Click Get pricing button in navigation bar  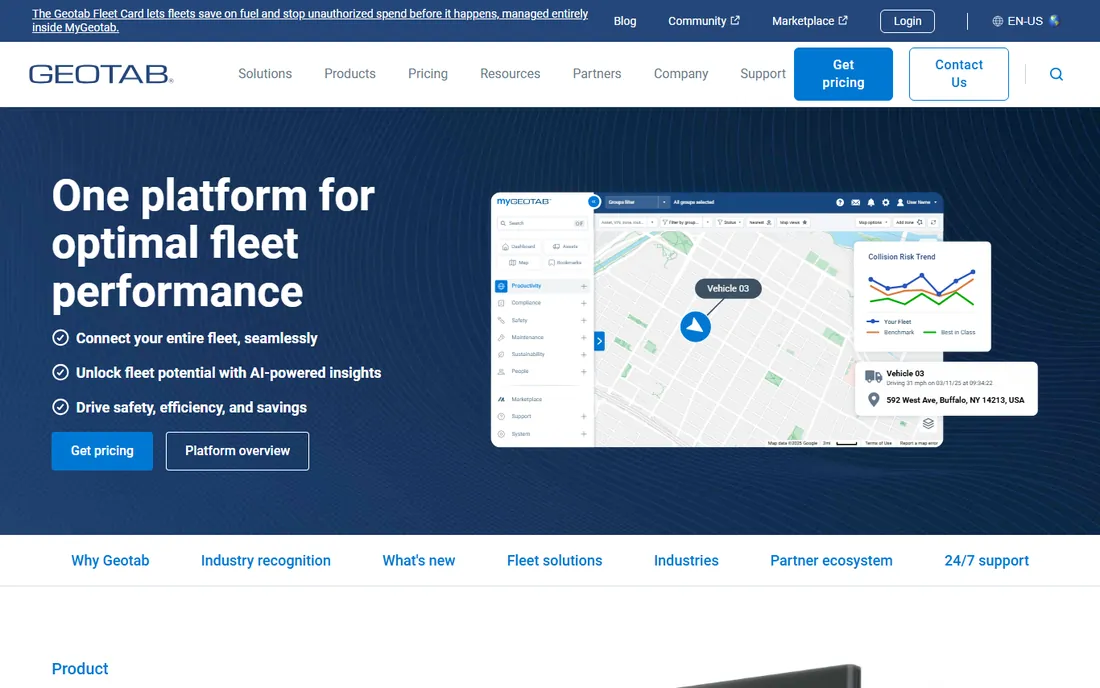coord(843,74)
